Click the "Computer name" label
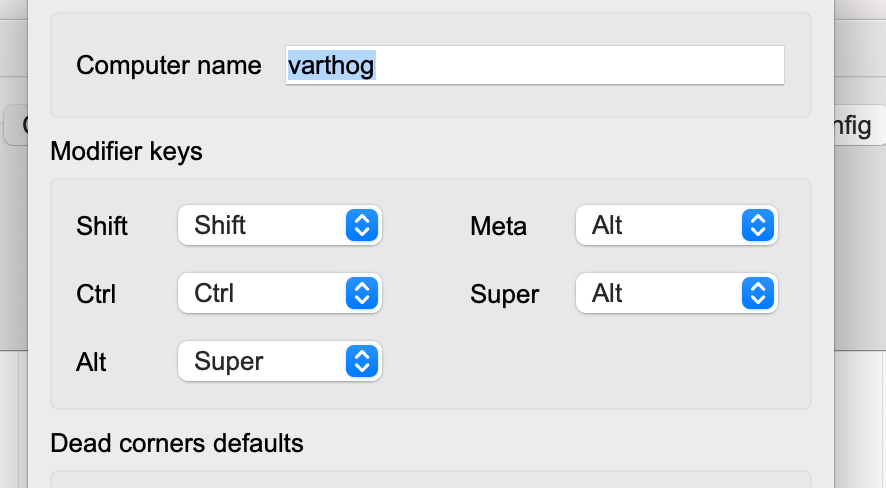The image size is (886, 488). (x=168, y=66)
